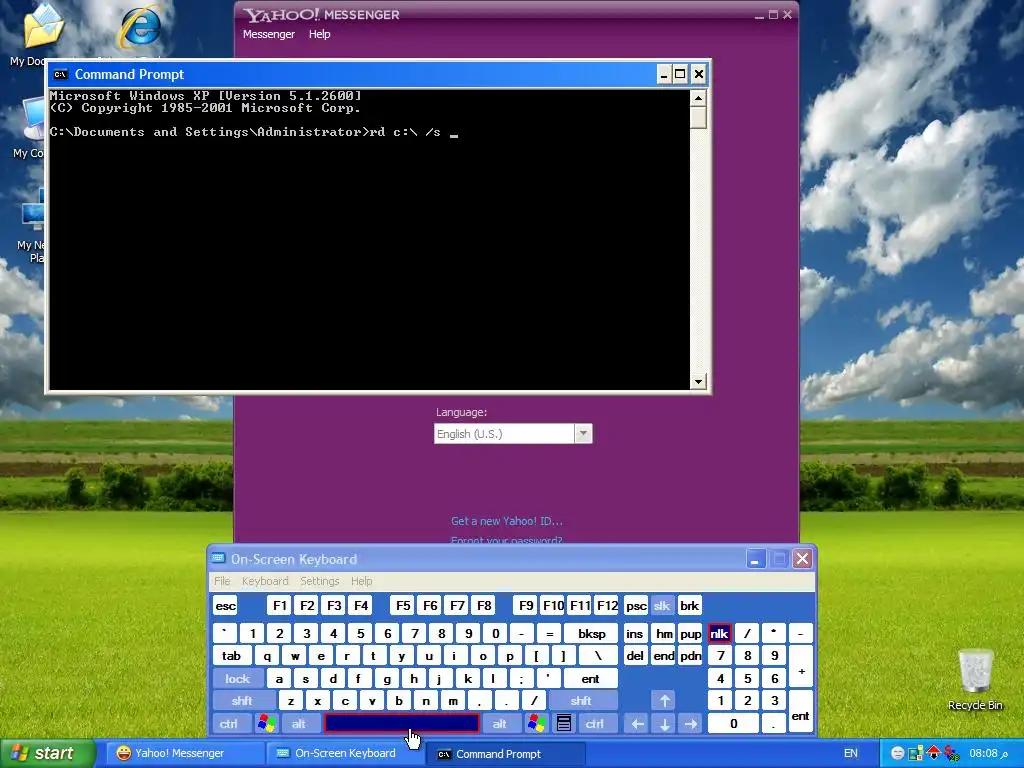
Task: Click the hm key on the On-Screen Keyboard
Action: coord(664,633)
